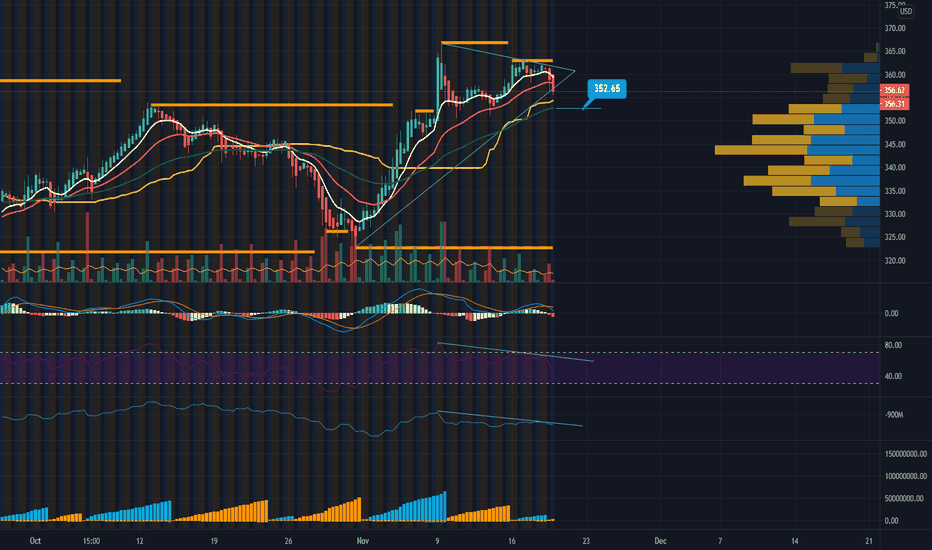Screen dimensions: 932x550
Task: Click the Nov label on time axis
Action: [363, 541]
